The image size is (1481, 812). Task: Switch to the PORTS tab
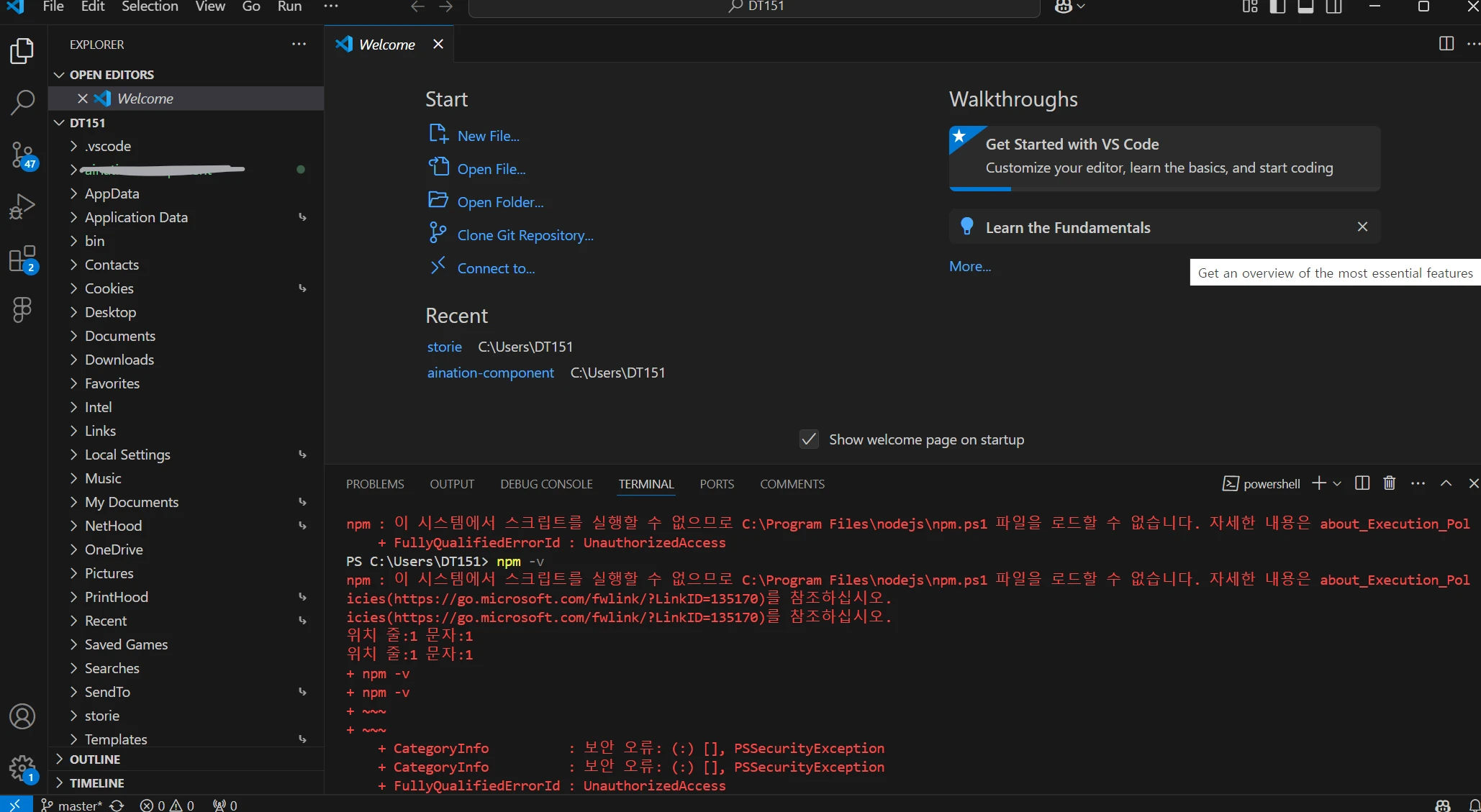tap(717, 484)
